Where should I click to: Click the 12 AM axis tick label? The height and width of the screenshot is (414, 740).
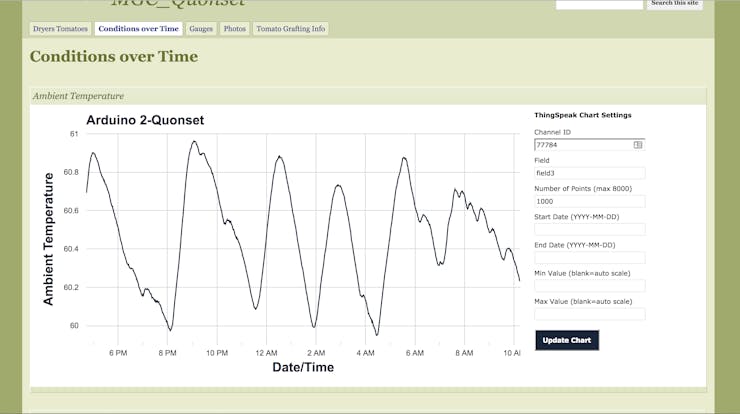[266, 353]
